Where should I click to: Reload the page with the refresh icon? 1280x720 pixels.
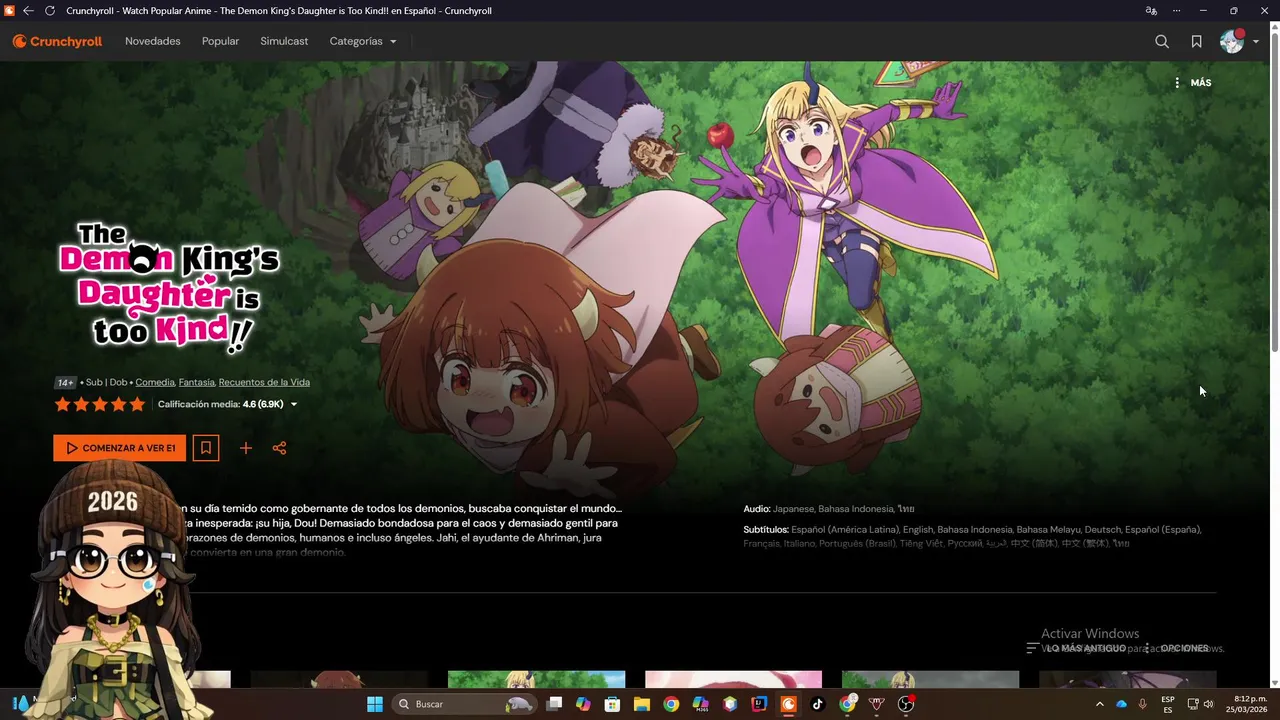pos(50,11)
